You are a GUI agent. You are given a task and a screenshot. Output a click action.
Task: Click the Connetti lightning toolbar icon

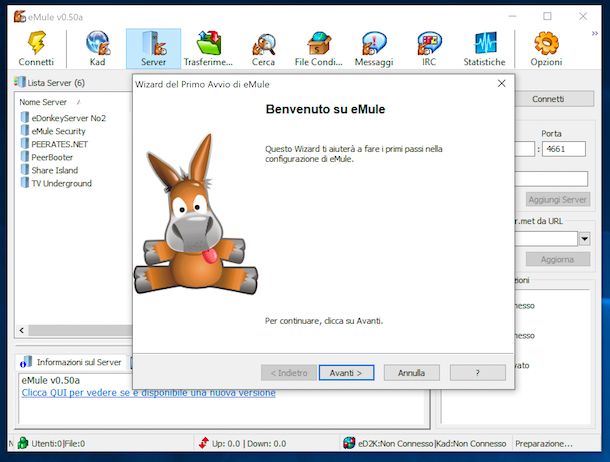[36, 43]
